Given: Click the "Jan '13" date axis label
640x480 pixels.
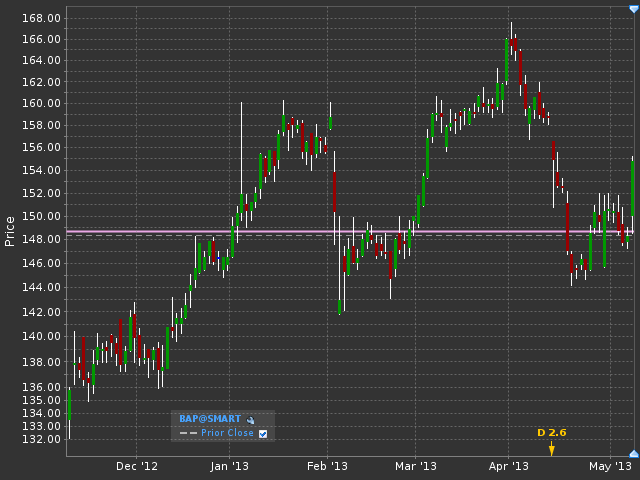Looking at the screenshot, I should [229, 466].
